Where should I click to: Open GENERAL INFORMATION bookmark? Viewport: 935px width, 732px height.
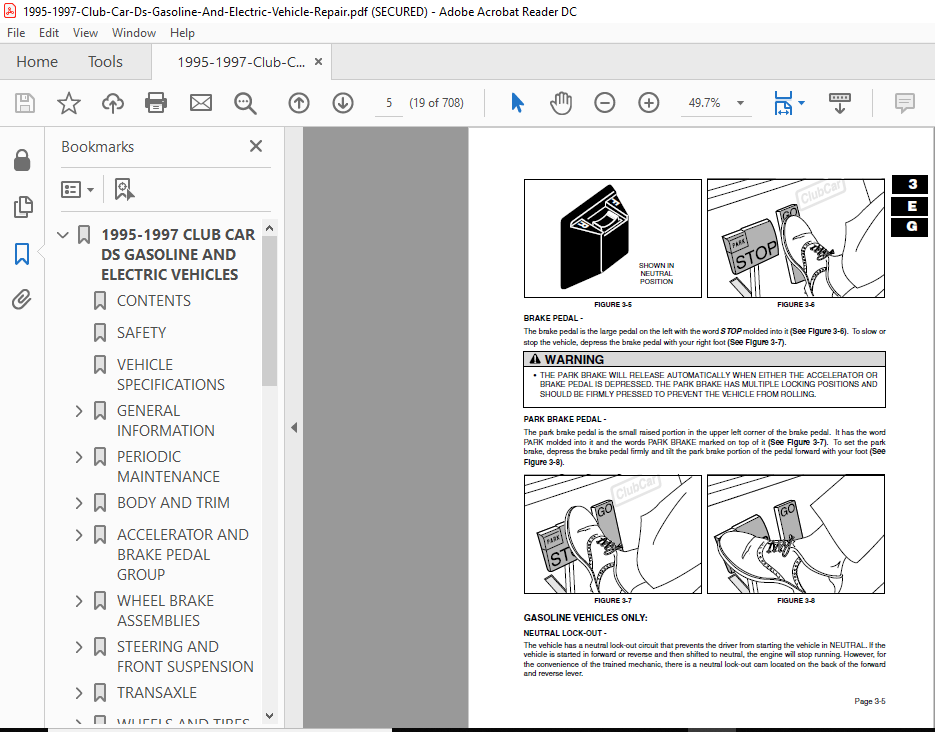tap(165, 421)
